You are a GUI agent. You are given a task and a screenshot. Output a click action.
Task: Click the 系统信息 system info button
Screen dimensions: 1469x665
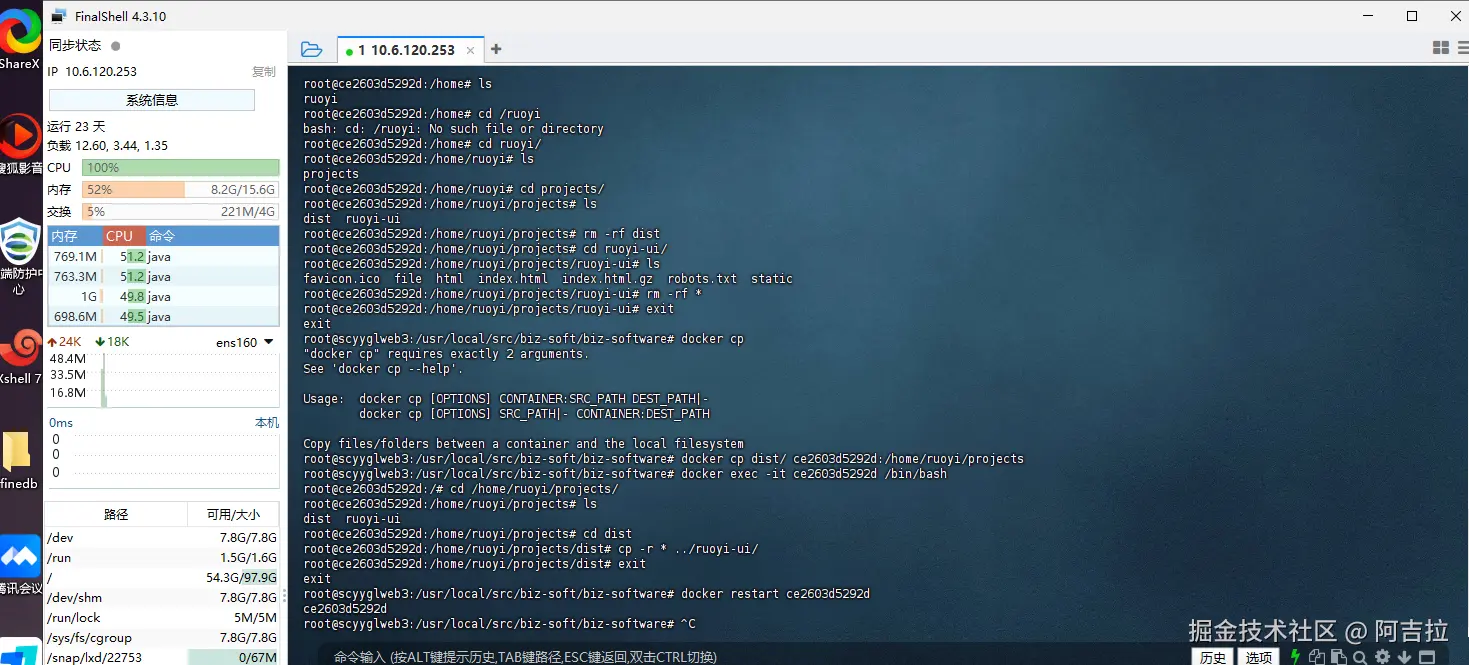coord(152,100)
